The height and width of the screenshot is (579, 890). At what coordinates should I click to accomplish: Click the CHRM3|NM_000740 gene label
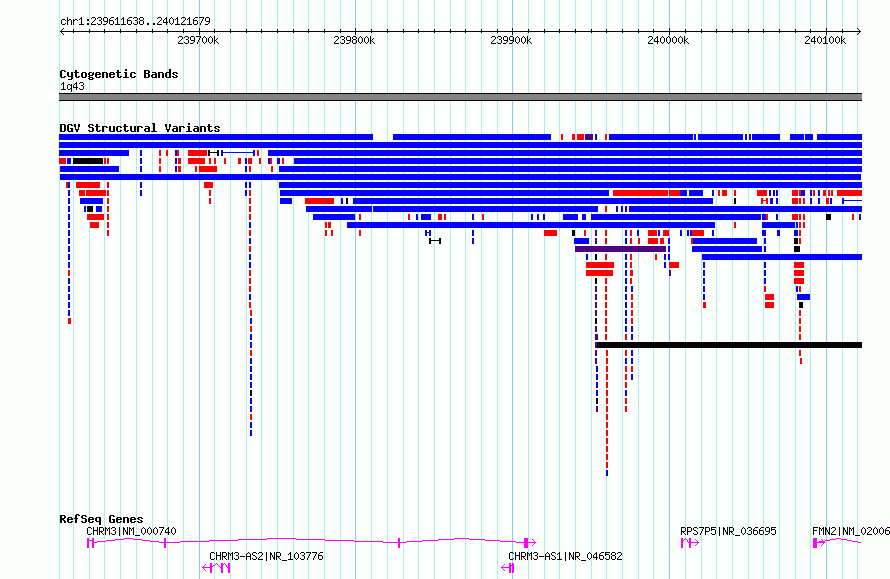point(131,531)
